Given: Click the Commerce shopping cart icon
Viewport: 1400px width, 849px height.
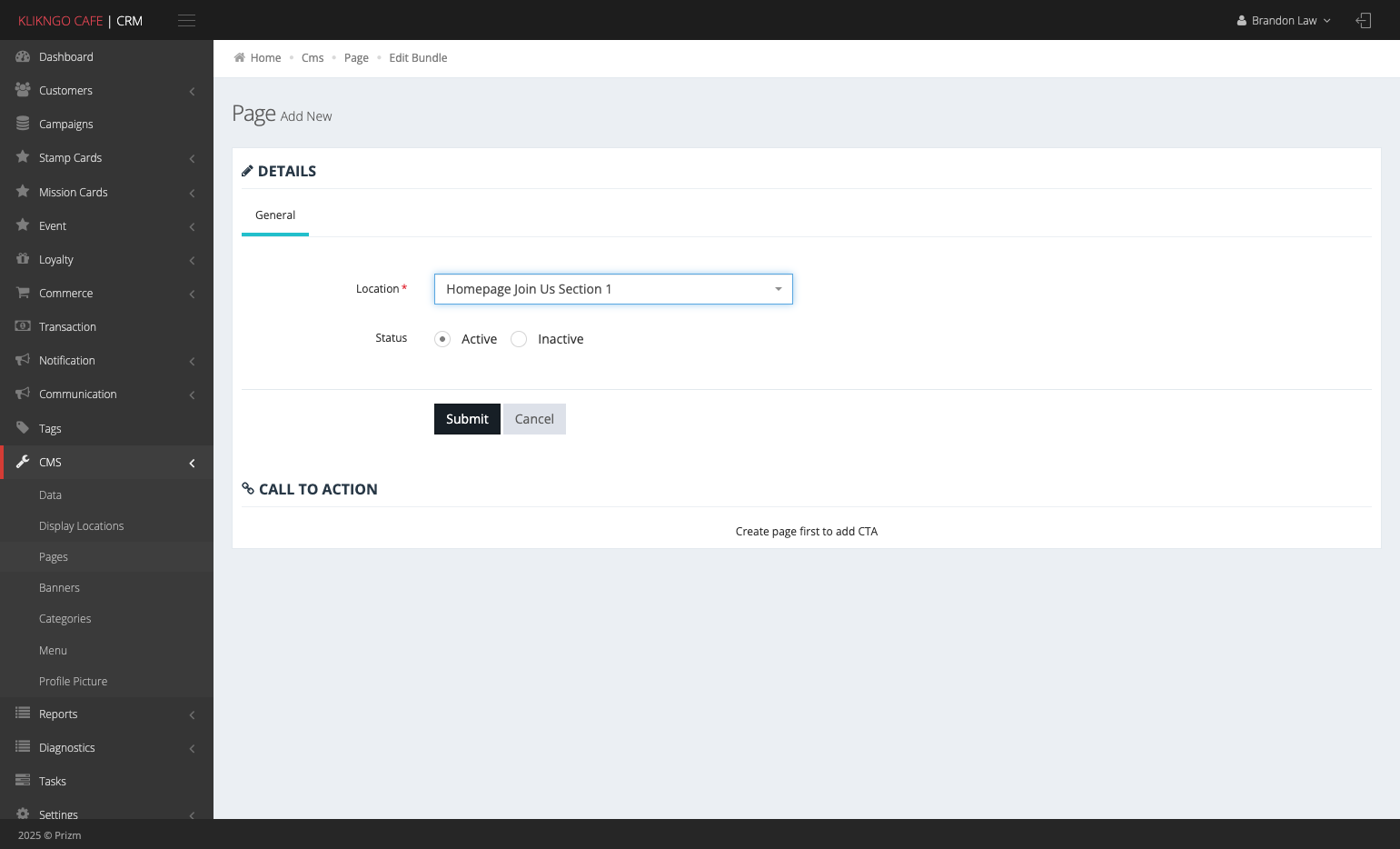Looking at the screenshot, I should coord(23,293).
